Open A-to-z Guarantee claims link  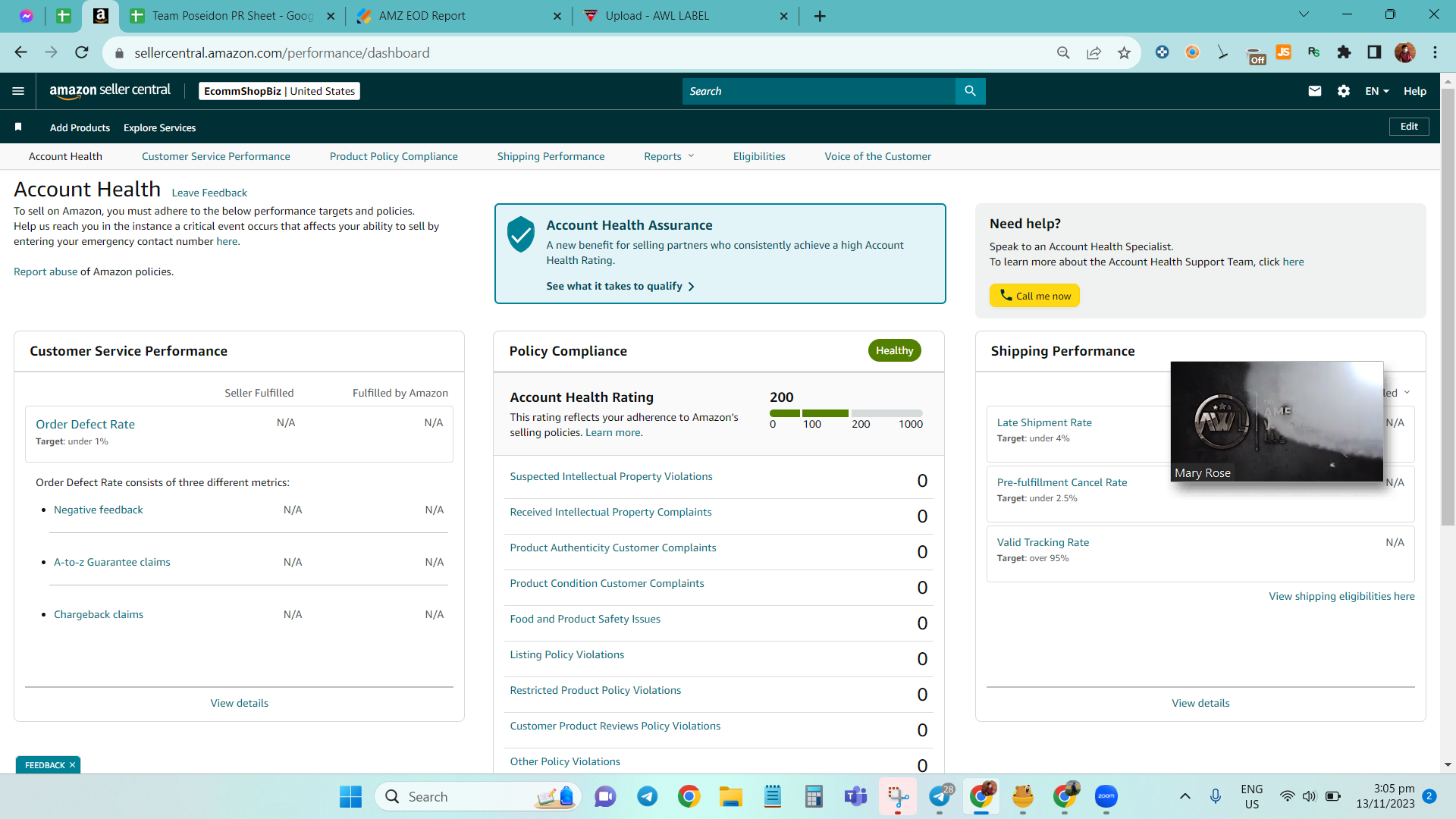tap(111, 562)
